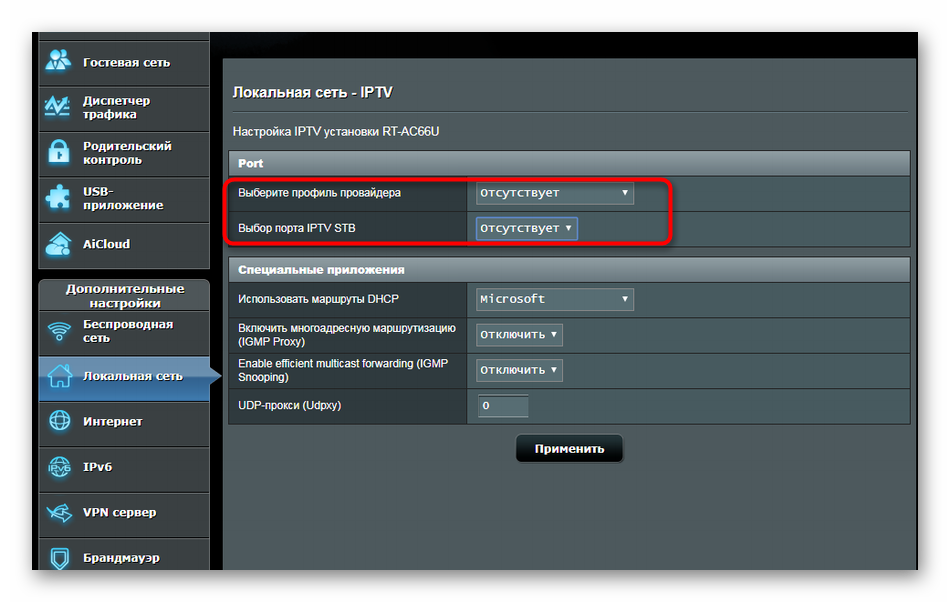The height and width of the screenshot is (602, 950).
Task: Open the IPv6 icon in sidebar
Action: (59, 467)
